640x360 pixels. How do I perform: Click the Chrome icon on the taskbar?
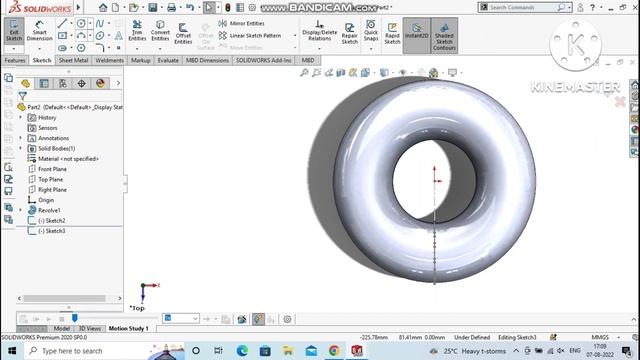(334, 351)
